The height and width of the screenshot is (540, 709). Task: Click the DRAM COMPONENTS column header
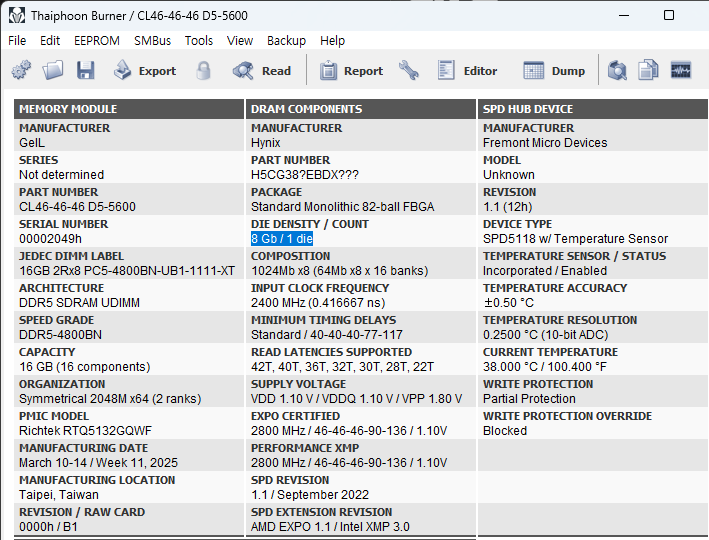pyautogui.click(x=361, y=109)
